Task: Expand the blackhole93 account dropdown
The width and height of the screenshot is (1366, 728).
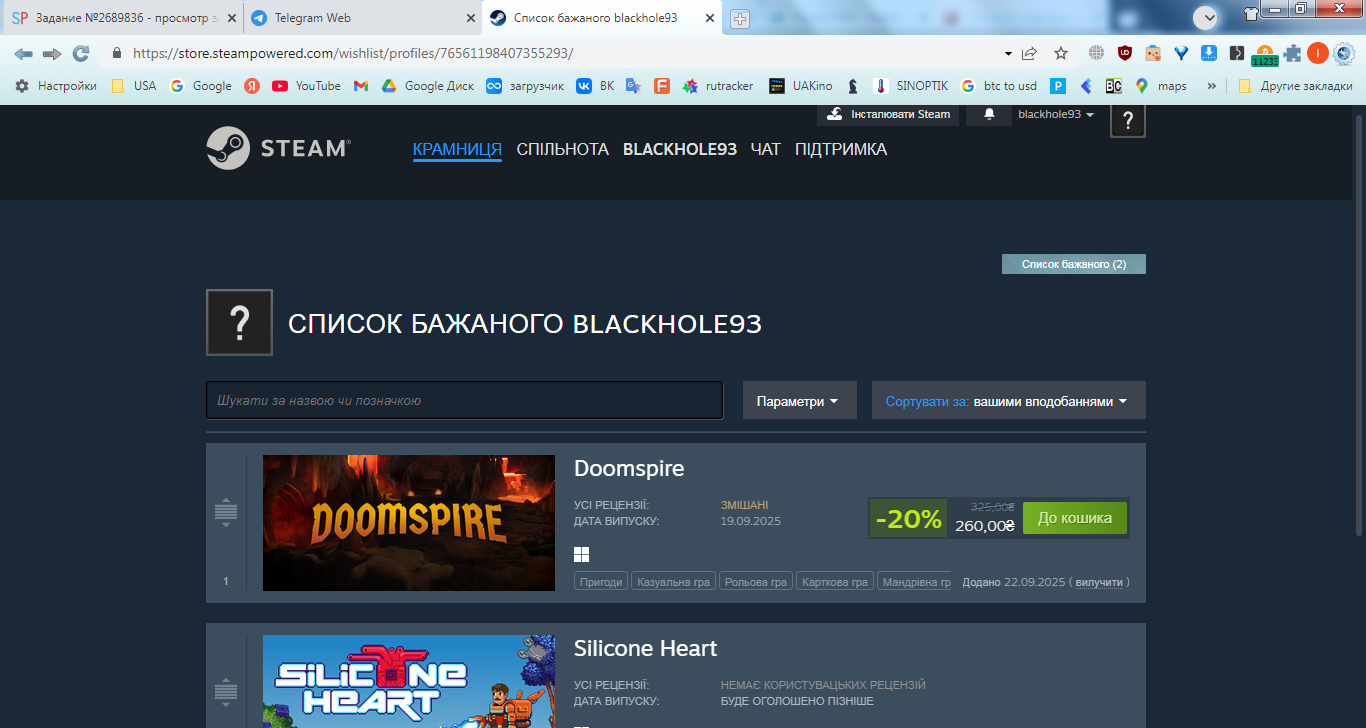Action: coord(1056,115)
